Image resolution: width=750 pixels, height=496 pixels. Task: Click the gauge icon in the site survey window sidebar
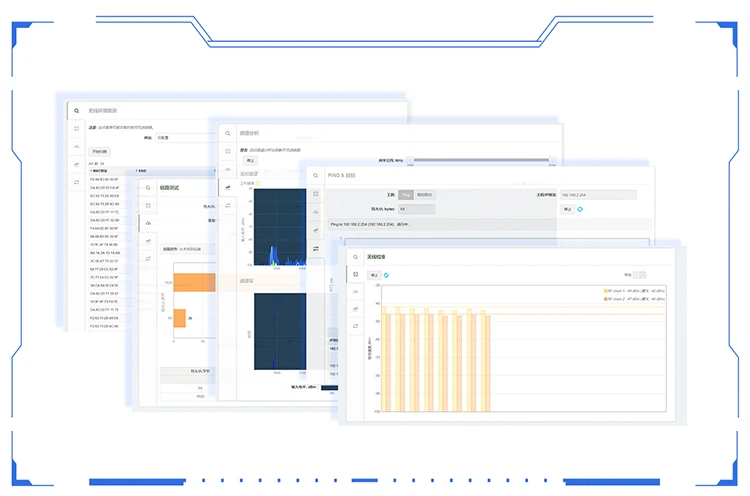(77, 147)
